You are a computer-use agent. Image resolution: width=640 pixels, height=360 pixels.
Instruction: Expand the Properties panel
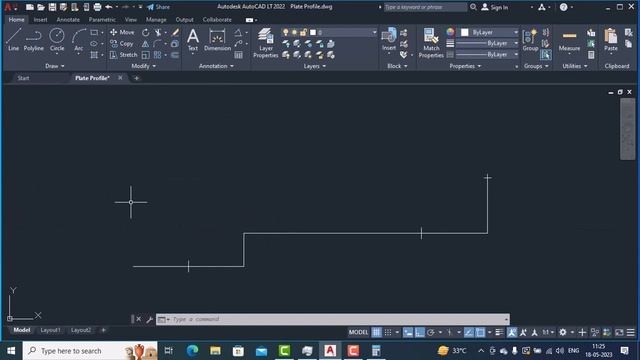pyautogui.click(x=465, y=66)
